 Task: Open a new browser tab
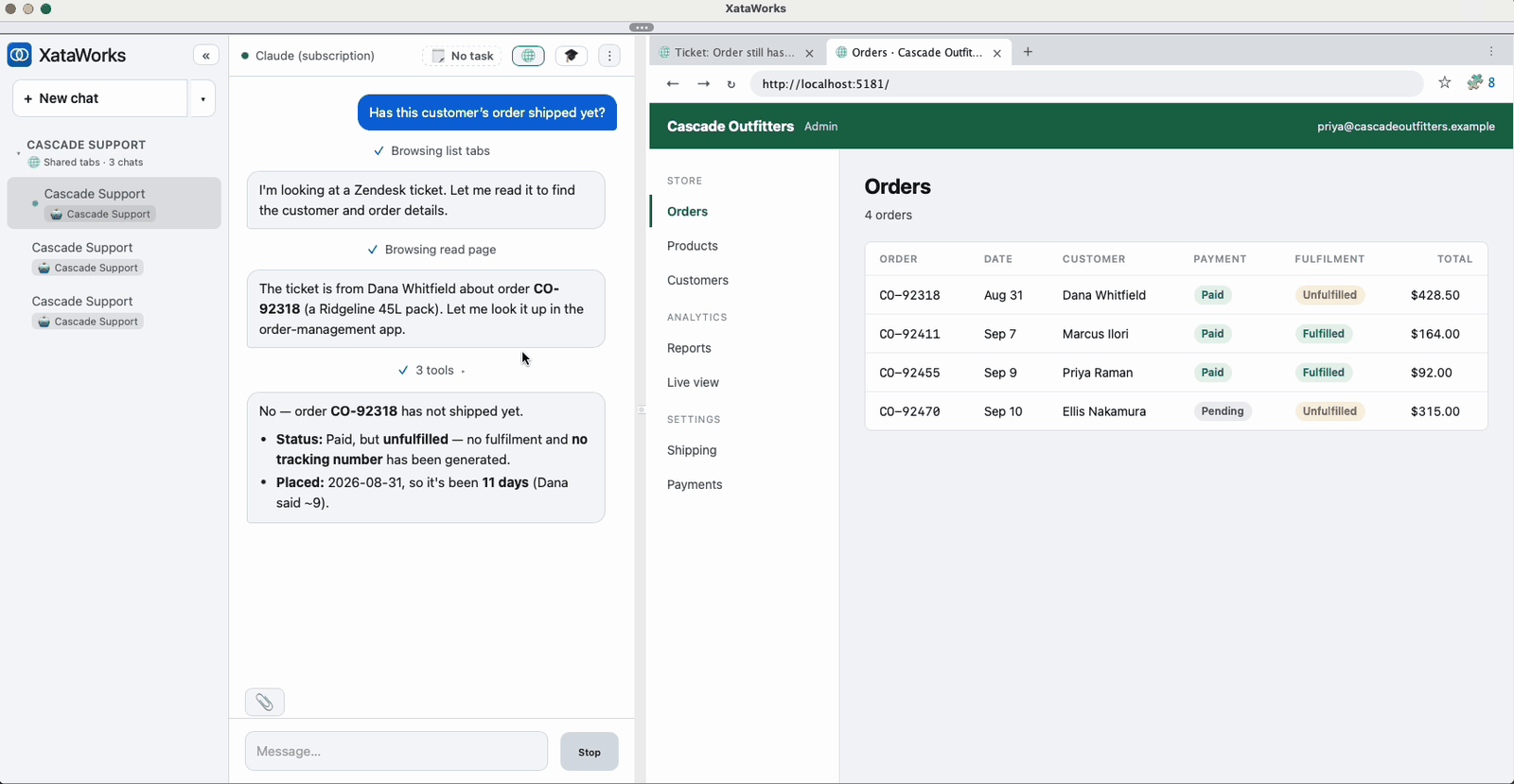tap(1028, 52)
